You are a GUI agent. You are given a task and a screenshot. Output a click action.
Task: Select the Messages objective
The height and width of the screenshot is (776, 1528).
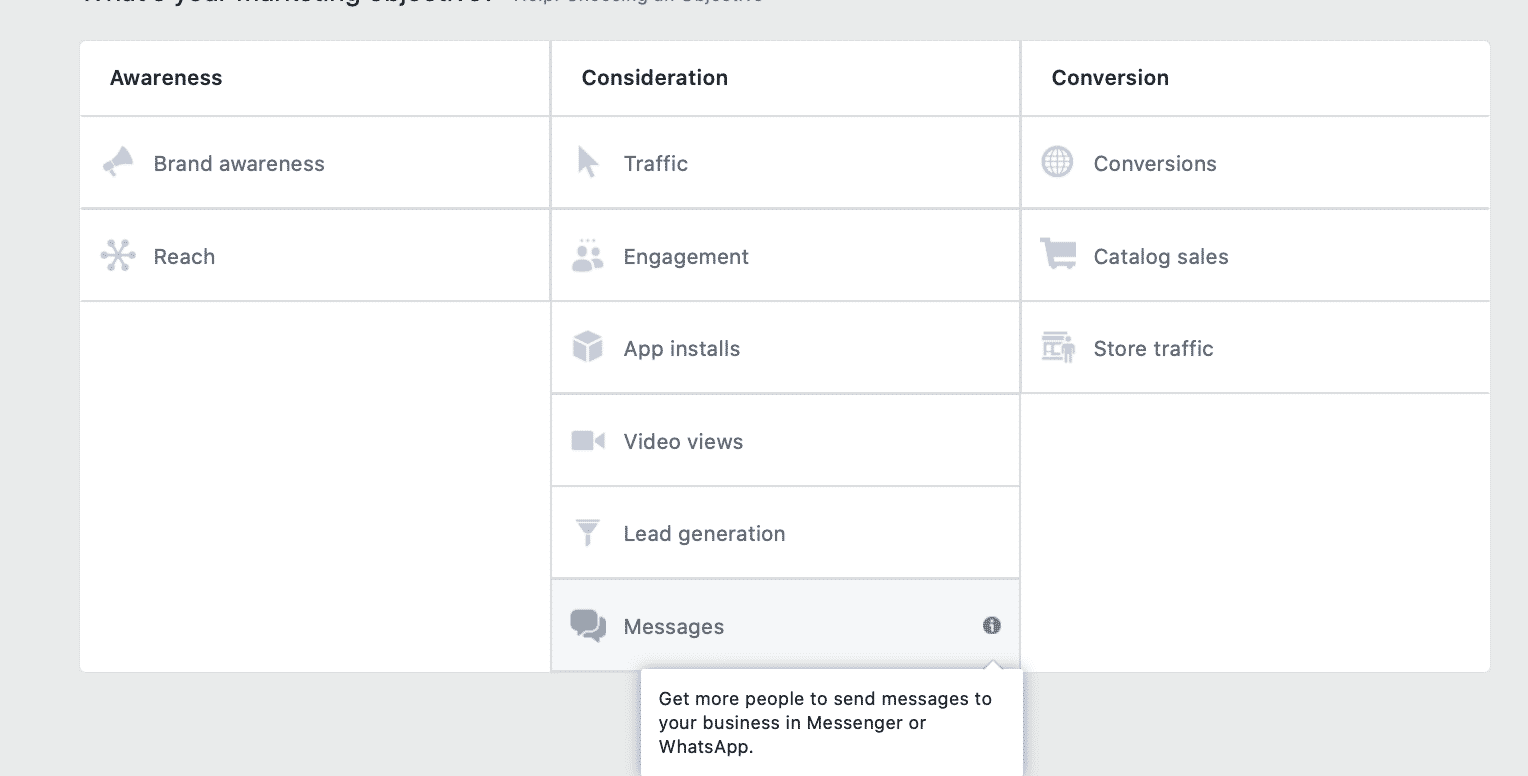coord(785,626)
